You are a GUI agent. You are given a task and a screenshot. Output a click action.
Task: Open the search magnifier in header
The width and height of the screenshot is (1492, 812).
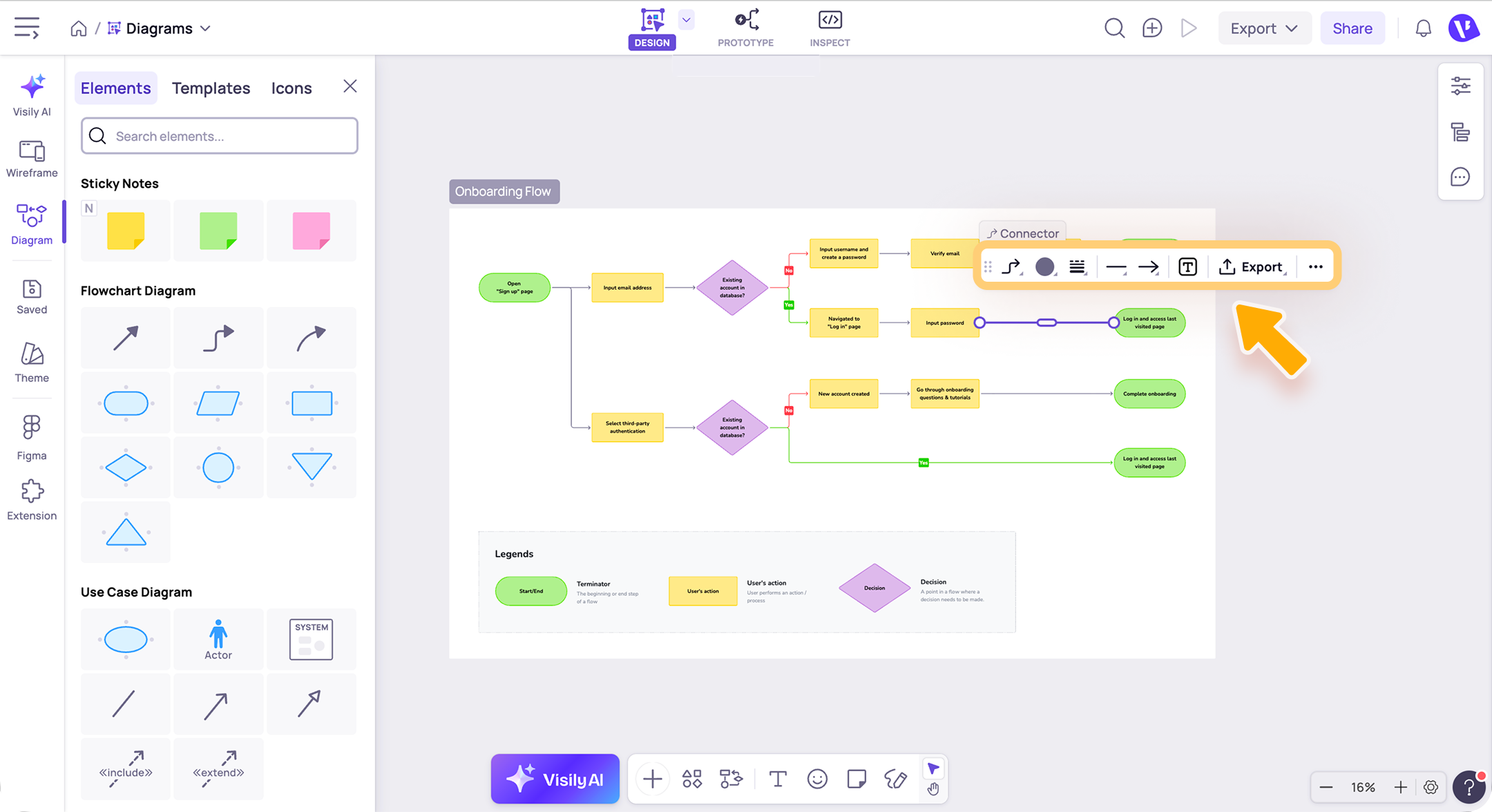[x=1114, y=28]
